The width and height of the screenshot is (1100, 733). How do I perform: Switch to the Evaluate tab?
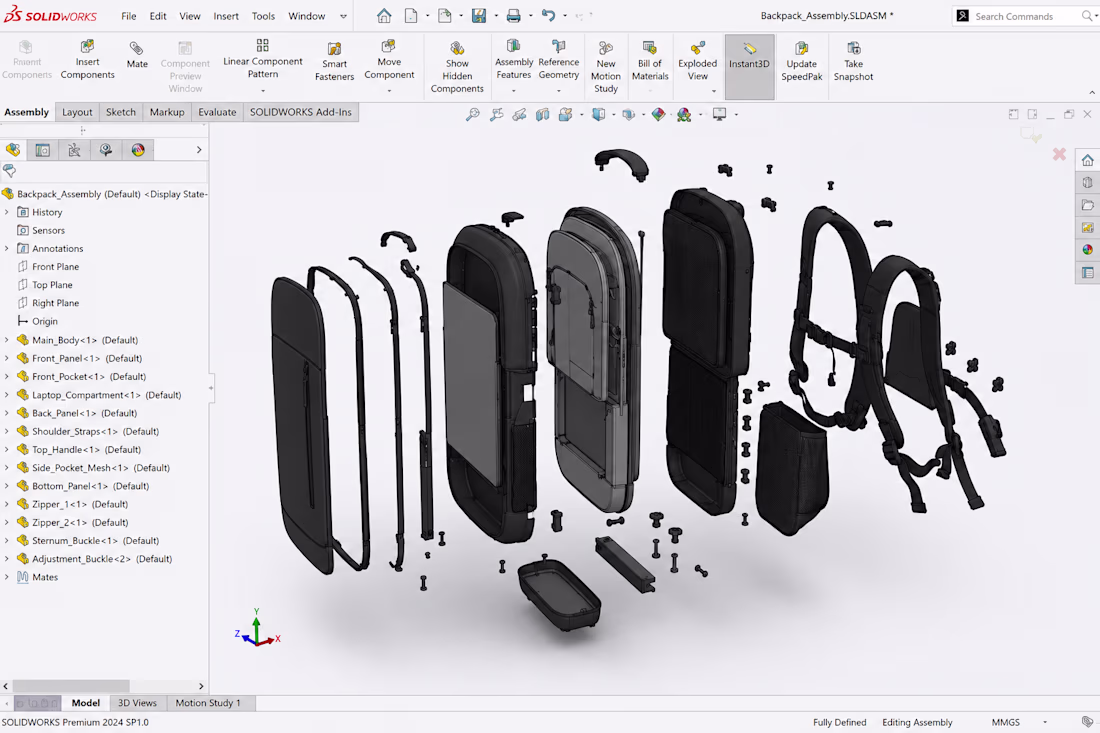coord(217,112)
